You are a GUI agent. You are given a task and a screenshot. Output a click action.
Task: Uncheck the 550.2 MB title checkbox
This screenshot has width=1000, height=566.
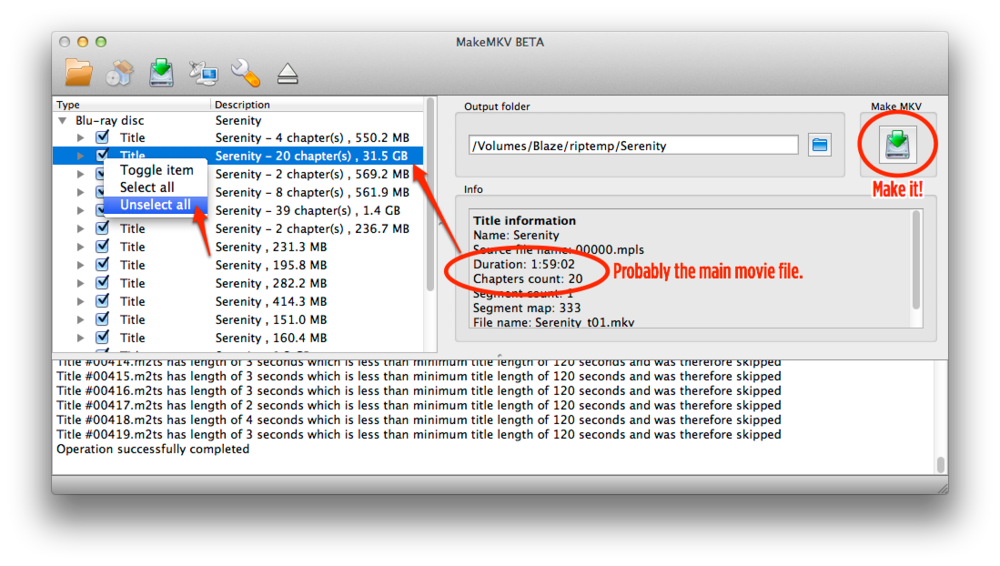coord(102,137)
